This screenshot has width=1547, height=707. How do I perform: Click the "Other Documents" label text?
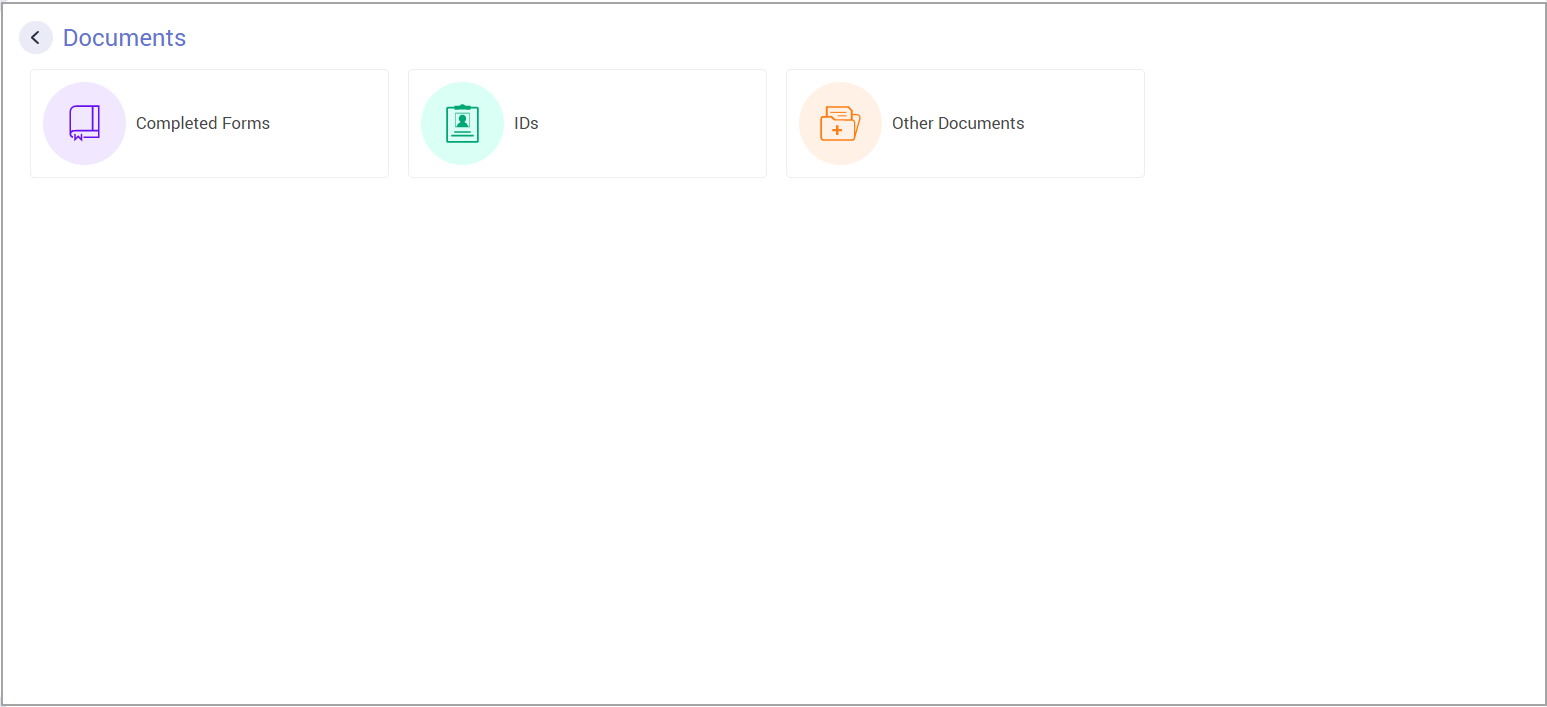958,124
